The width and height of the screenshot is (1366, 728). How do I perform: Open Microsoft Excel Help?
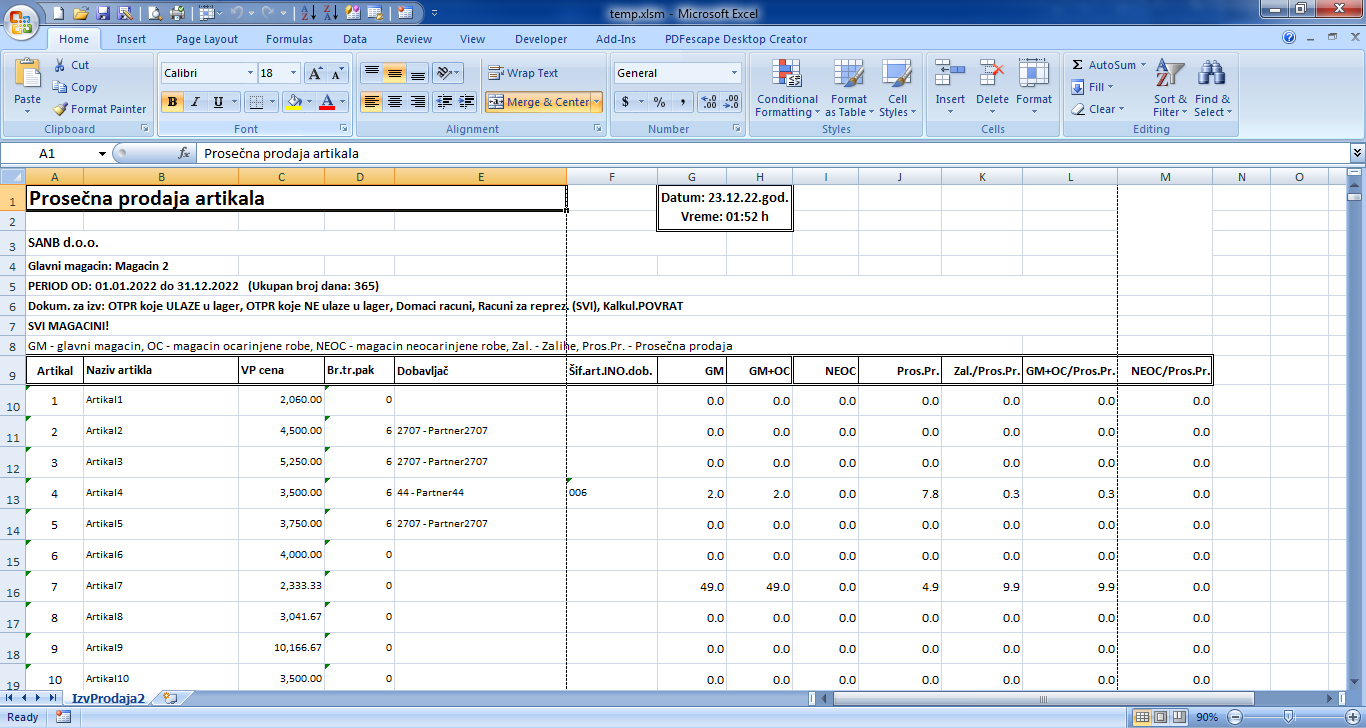pos(1289,38)
